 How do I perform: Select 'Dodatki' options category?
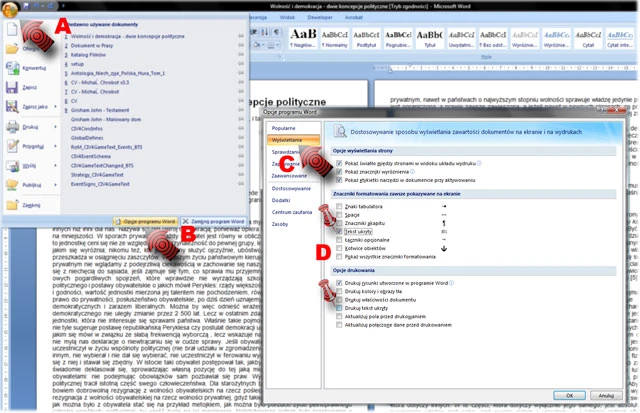[281, 200]
